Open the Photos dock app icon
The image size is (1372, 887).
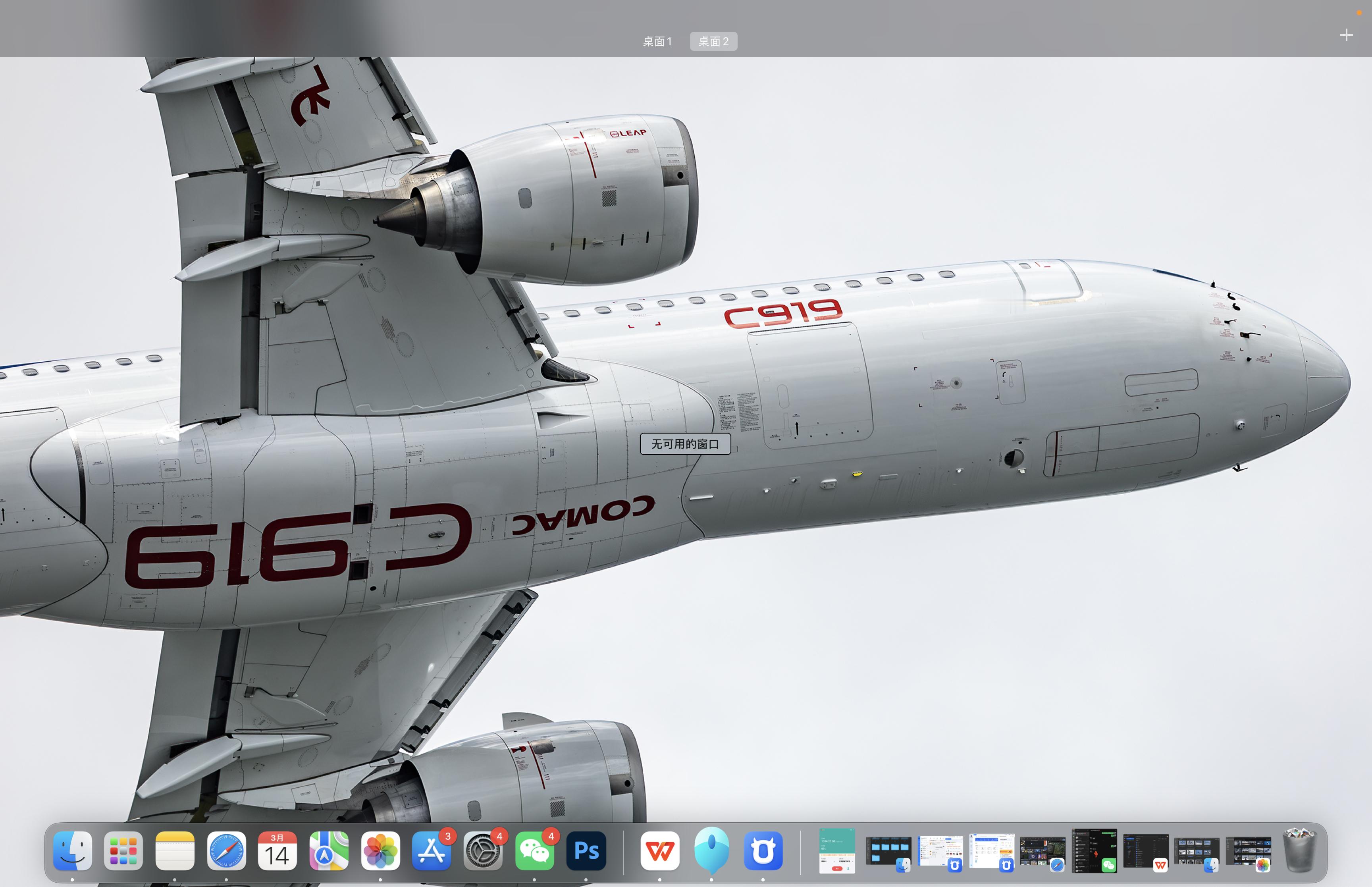pyautogui.click(x=381, y=850)
